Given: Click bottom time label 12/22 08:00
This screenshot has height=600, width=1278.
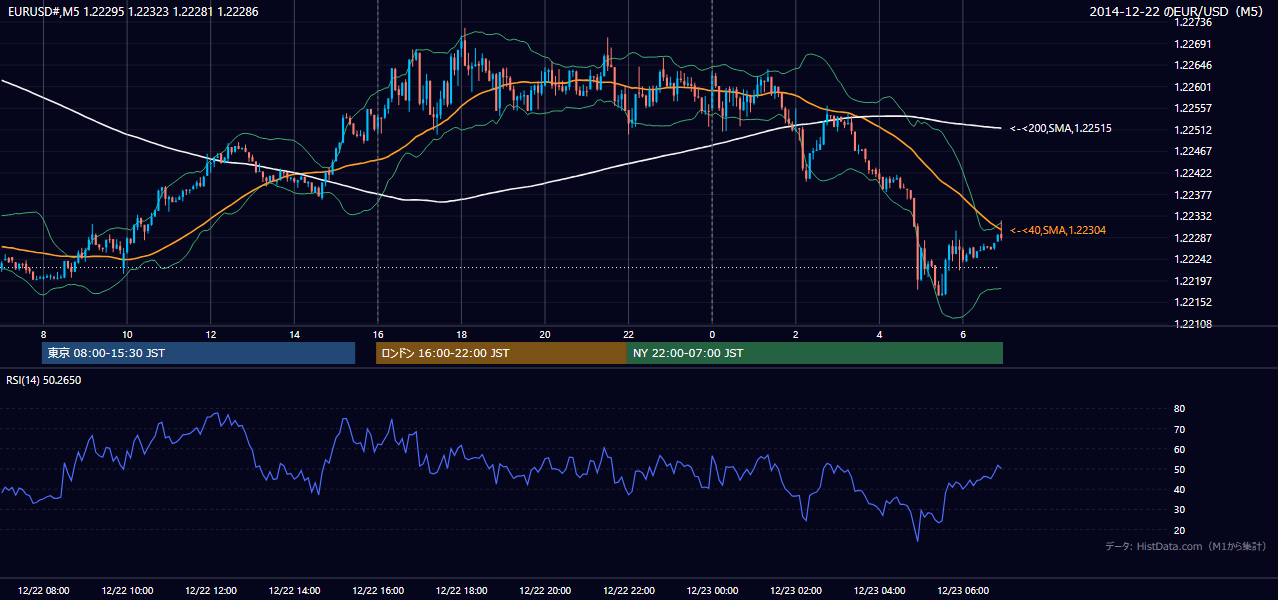Looking at the screenshot, I should 44,591.
